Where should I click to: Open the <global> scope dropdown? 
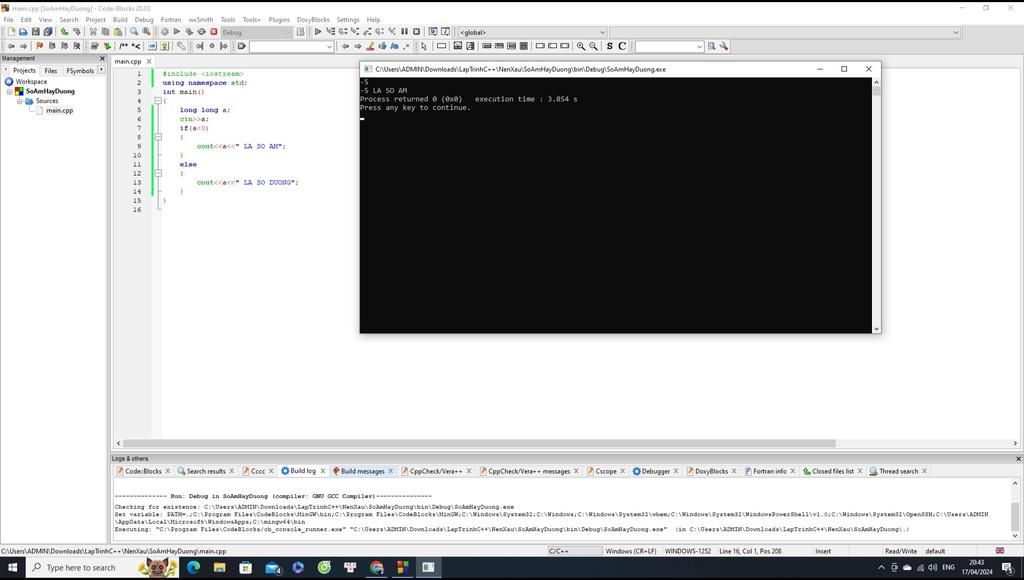(x=532, y=32)
